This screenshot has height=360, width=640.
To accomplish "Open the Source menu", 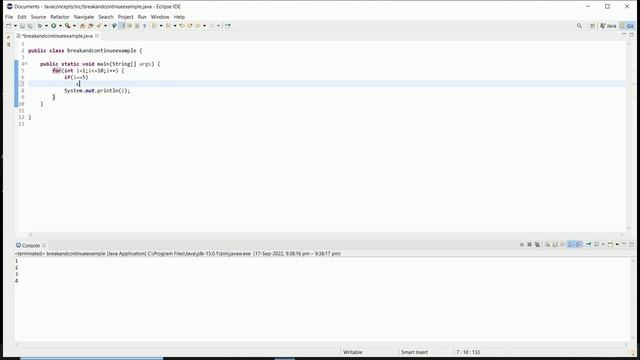I will point(38,17).
